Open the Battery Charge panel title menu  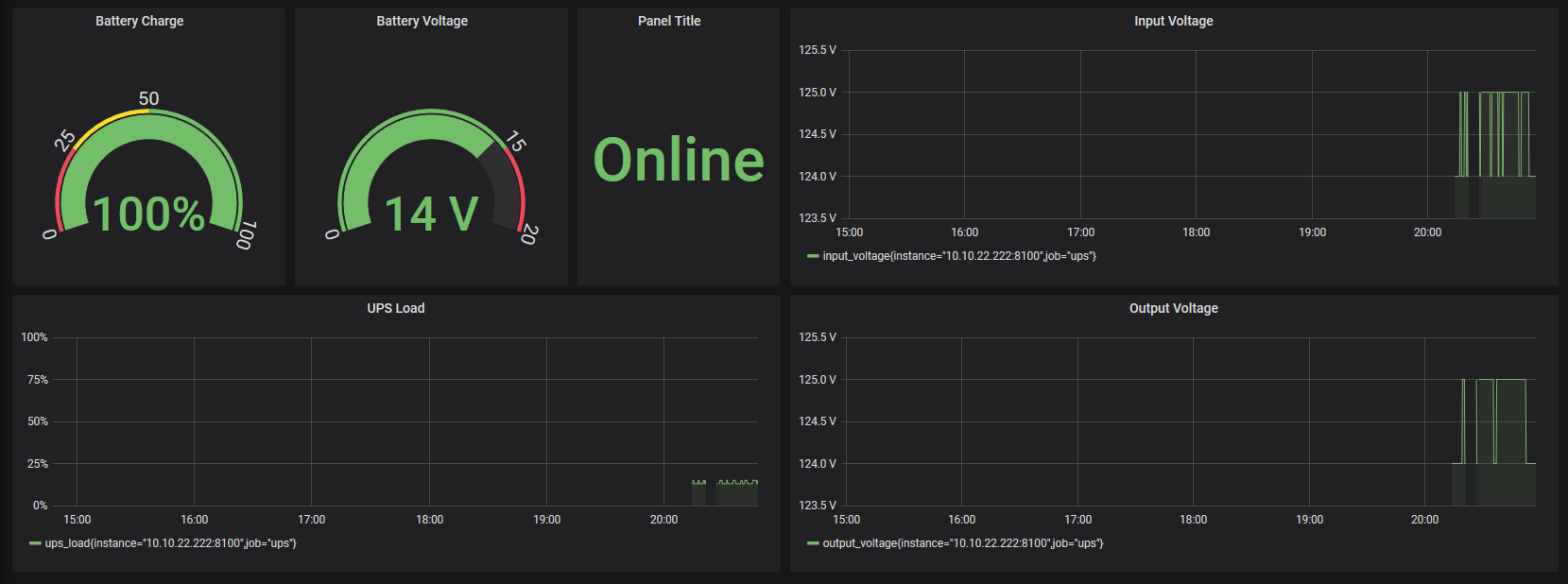(x=140, y=21)
